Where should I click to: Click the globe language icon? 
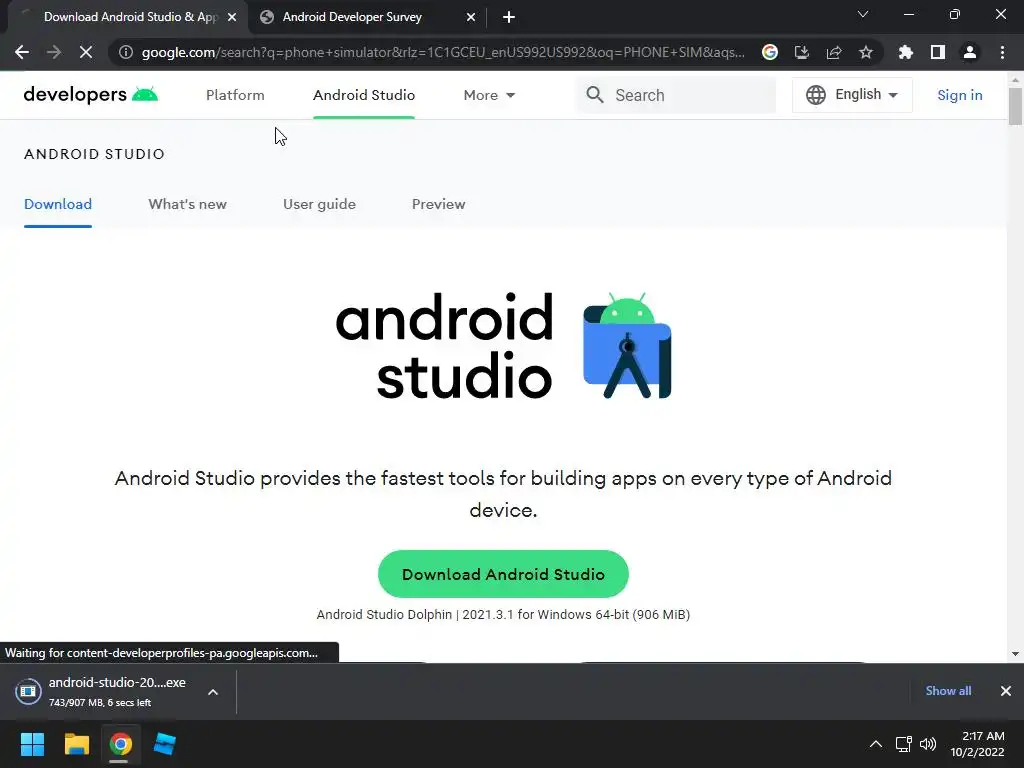point(816,95)
